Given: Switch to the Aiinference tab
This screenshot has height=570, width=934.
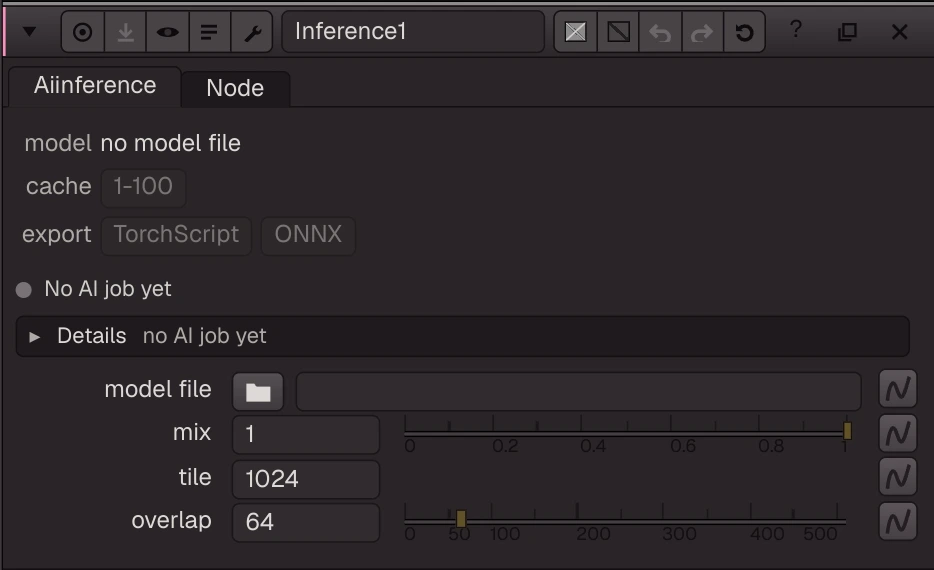Looking at the screenshot, I should (x=95, y=86).
